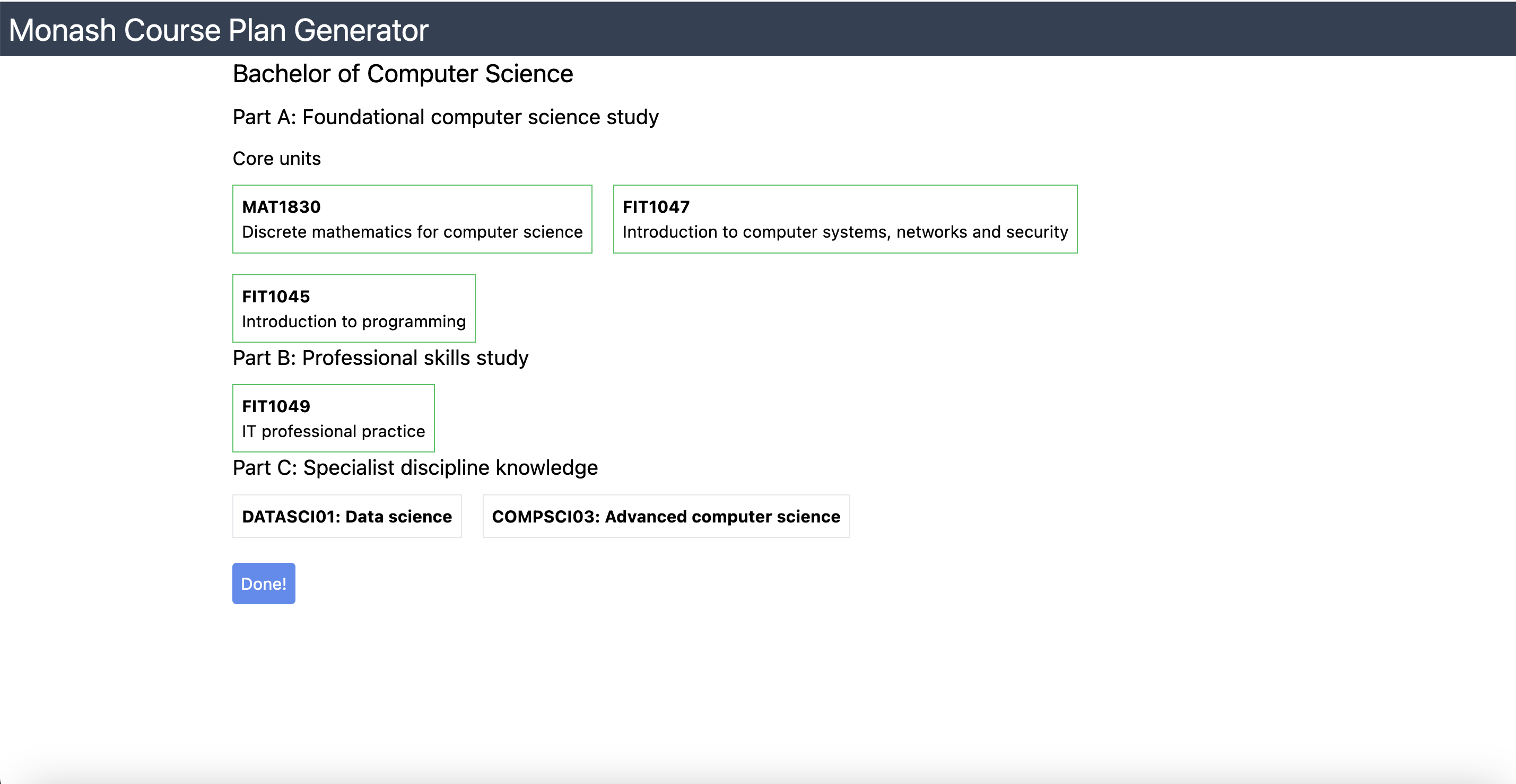Click the Monash Course Plan Generator title
The image size is (1516, 784).
tap(219, 30)
